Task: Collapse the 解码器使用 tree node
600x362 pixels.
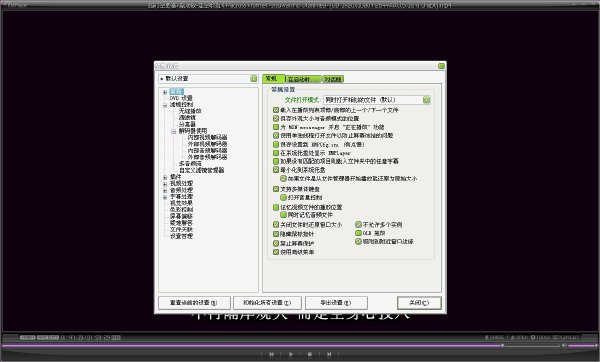Action: tap(174, 131)
